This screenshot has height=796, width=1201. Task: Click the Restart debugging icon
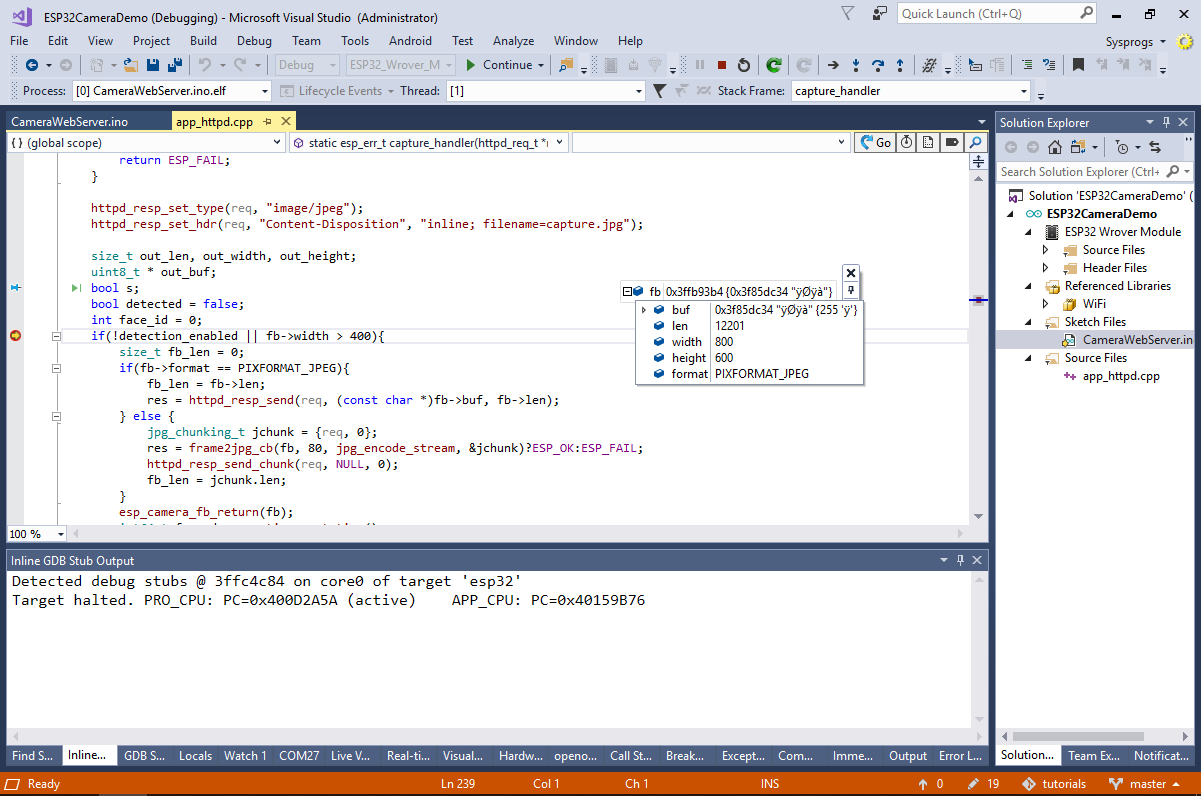point(744,65)
